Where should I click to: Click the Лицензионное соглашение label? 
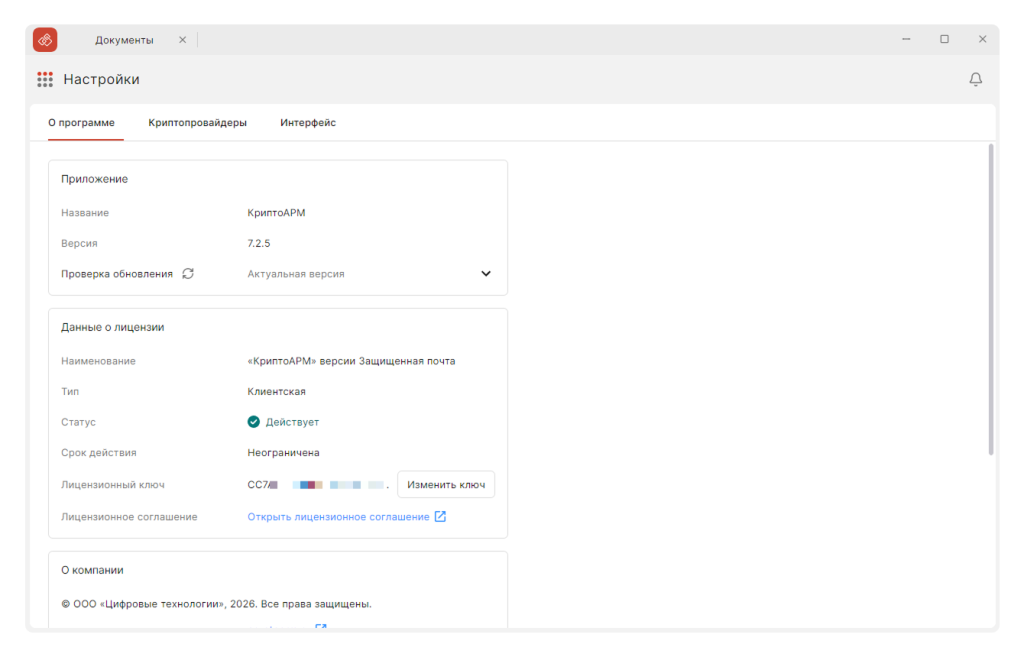(x=129, y=517)
